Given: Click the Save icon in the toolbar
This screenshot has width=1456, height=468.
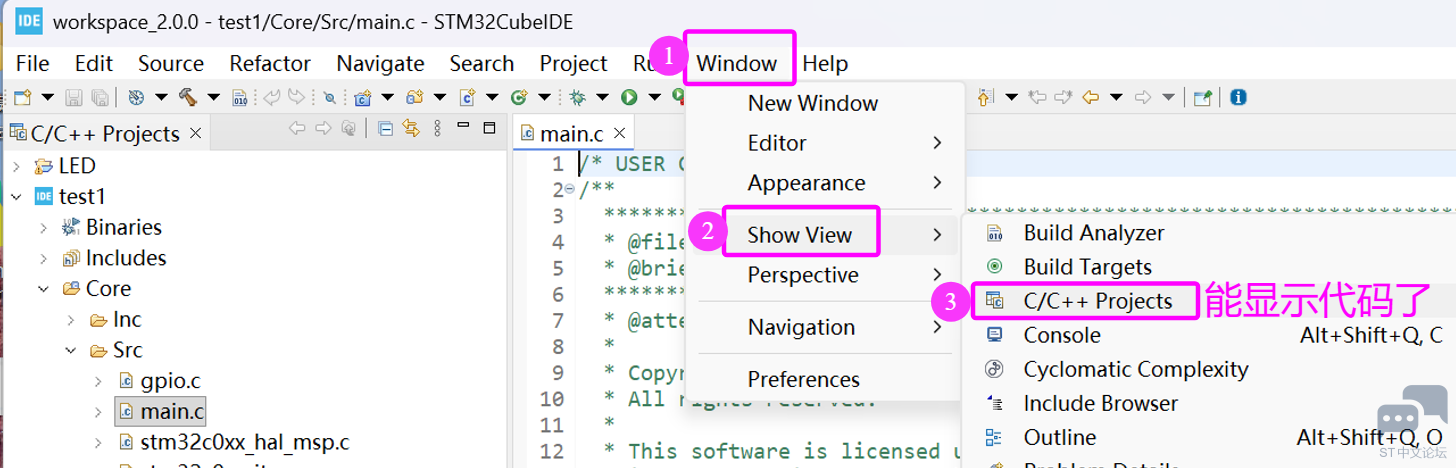Looking at the screenshot, I should [73, 97].
